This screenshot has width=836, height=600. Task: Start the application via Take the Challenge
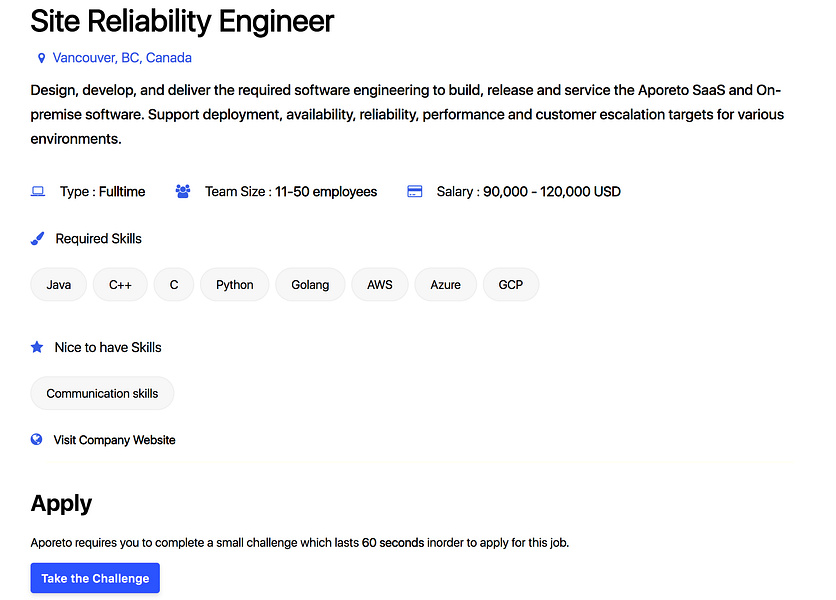(95, 578)
